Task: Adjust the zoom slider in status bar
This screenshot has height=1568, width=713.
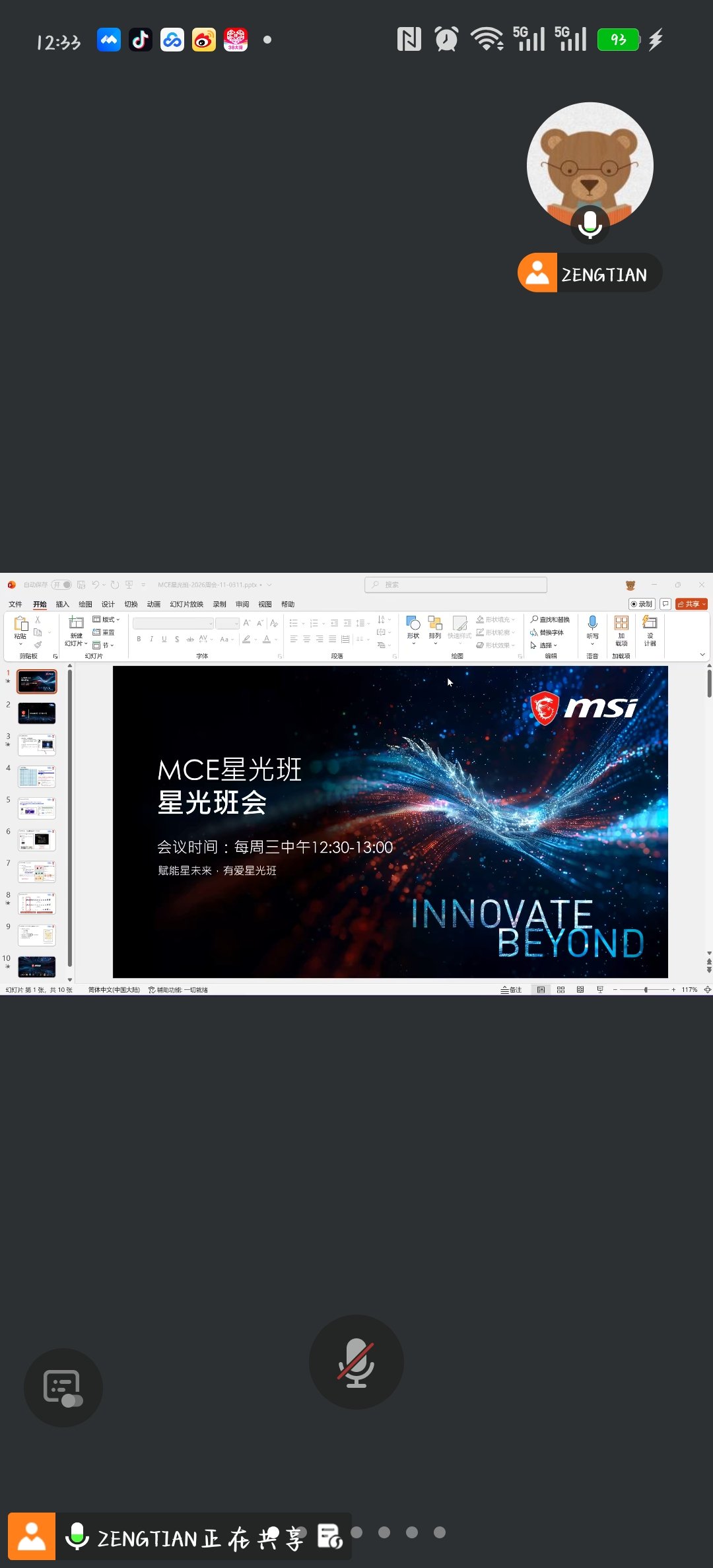Action: click(645, 990)
